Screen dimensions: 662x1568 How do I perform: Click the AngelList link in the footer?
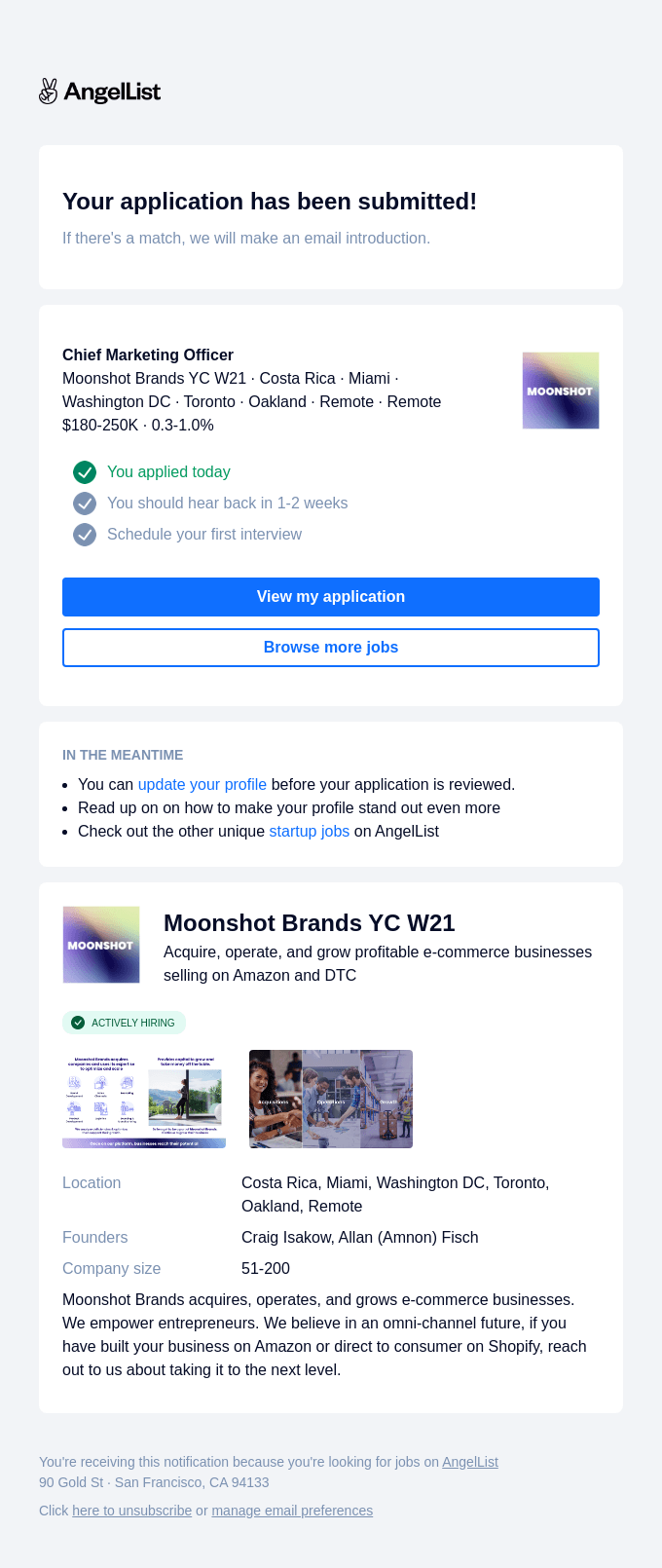coord(470,1462)
